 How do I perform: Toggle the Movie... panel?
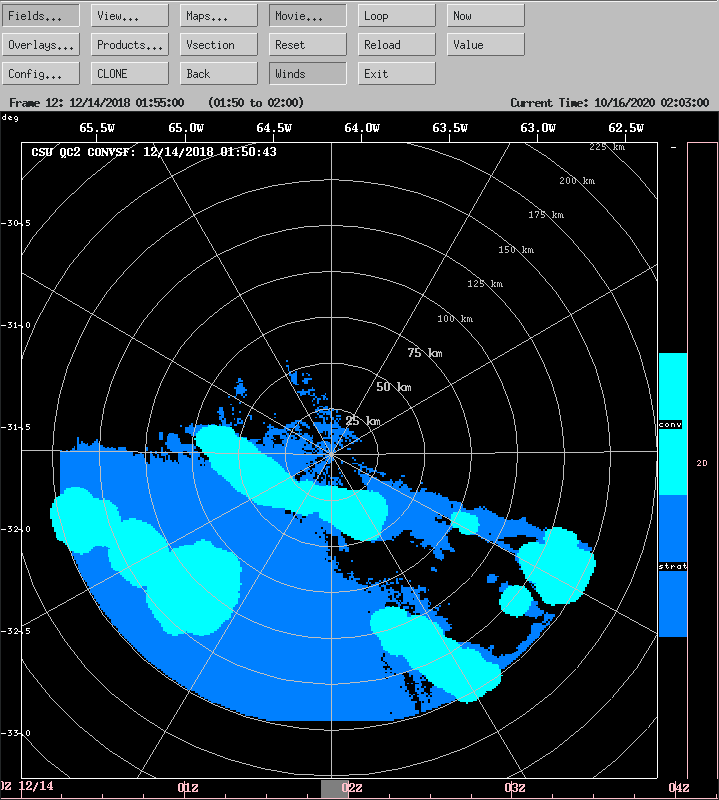click(308, 16)
